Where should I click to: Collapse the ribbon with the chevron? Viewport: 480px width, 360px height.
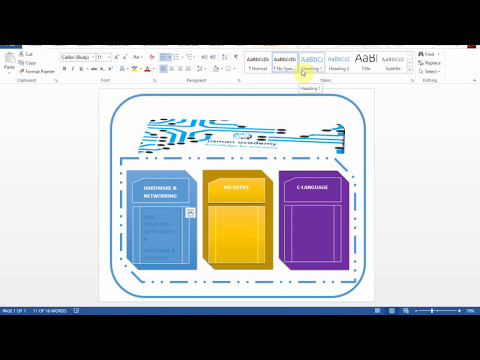(x=474, y=80)
